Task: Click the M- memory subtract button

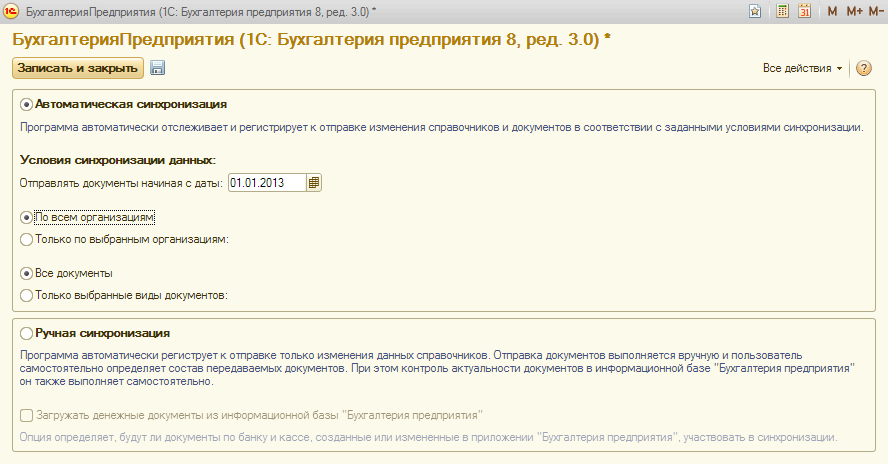Action: [x=876, y=11]
